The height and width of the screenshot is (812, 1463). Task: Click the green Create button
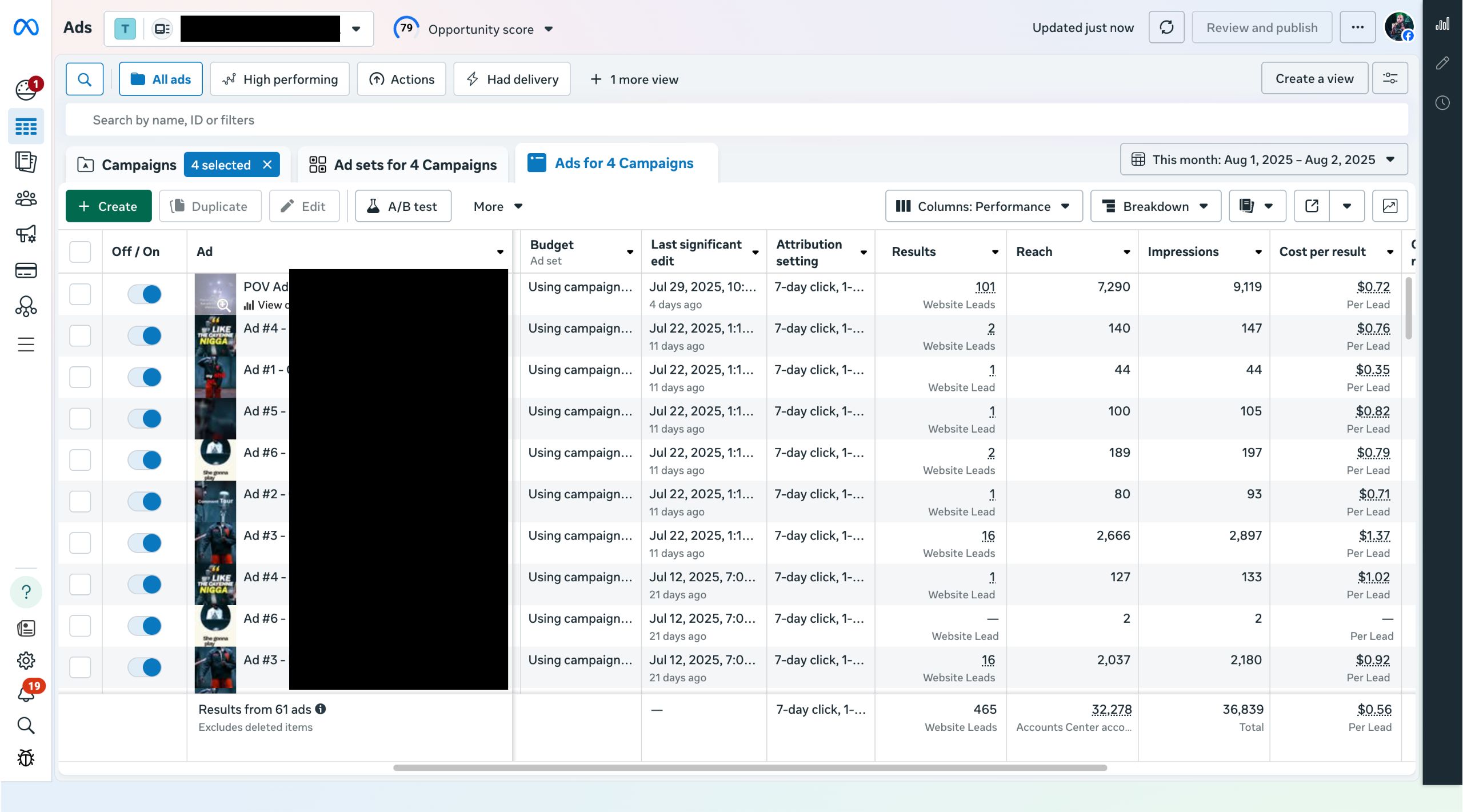click(109, 206)
